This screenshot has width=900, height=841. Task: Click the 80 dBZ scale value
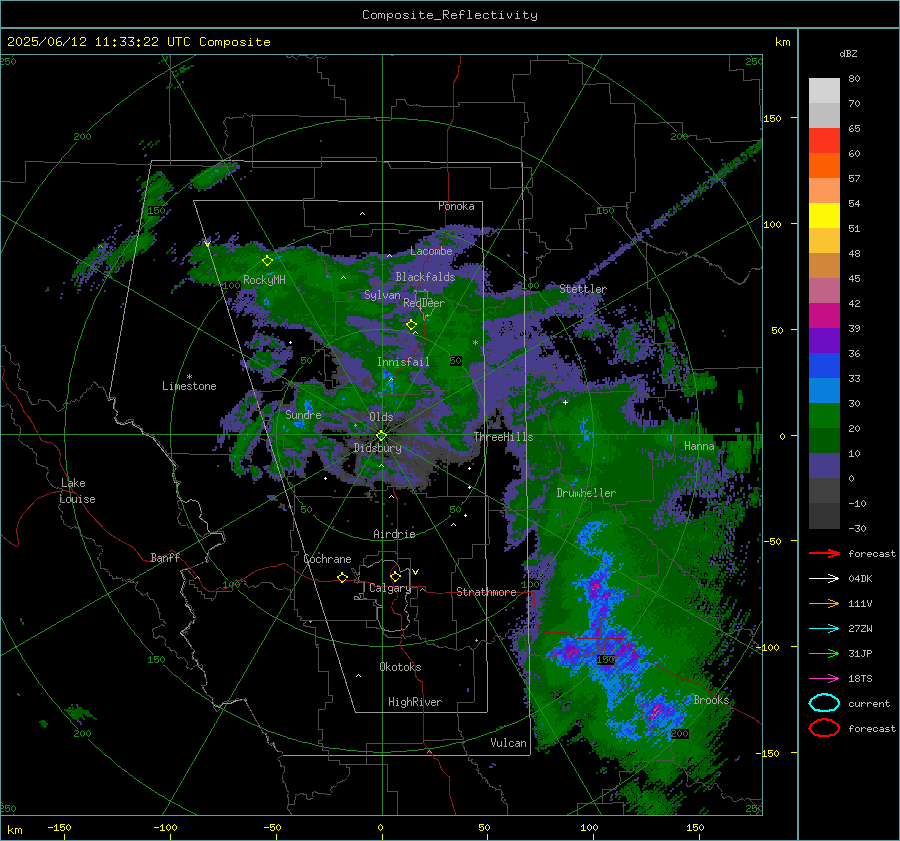coord(854,79)
